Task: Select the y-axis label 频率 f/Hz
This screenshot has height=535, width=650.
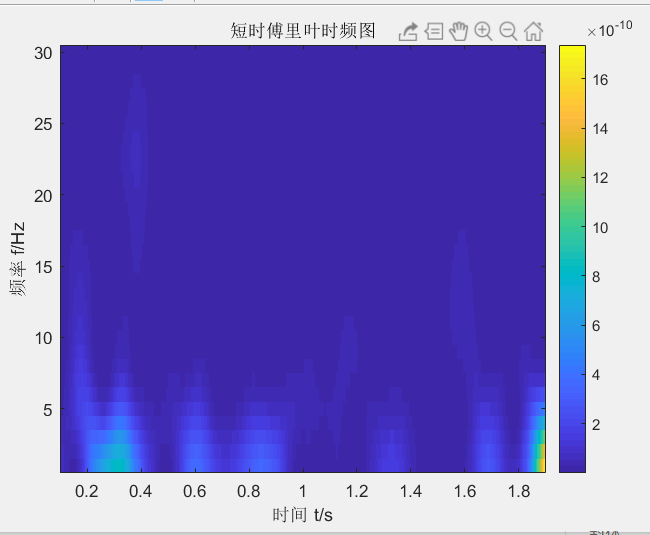Action: [x=17, y=259]
